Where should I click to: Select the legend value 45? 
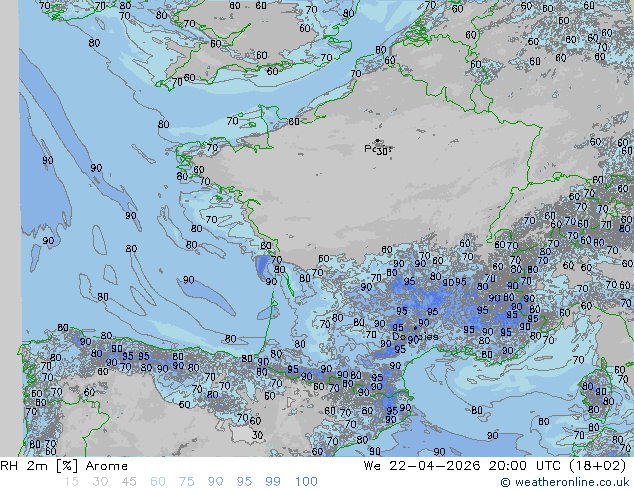click(x=129, y=482)
